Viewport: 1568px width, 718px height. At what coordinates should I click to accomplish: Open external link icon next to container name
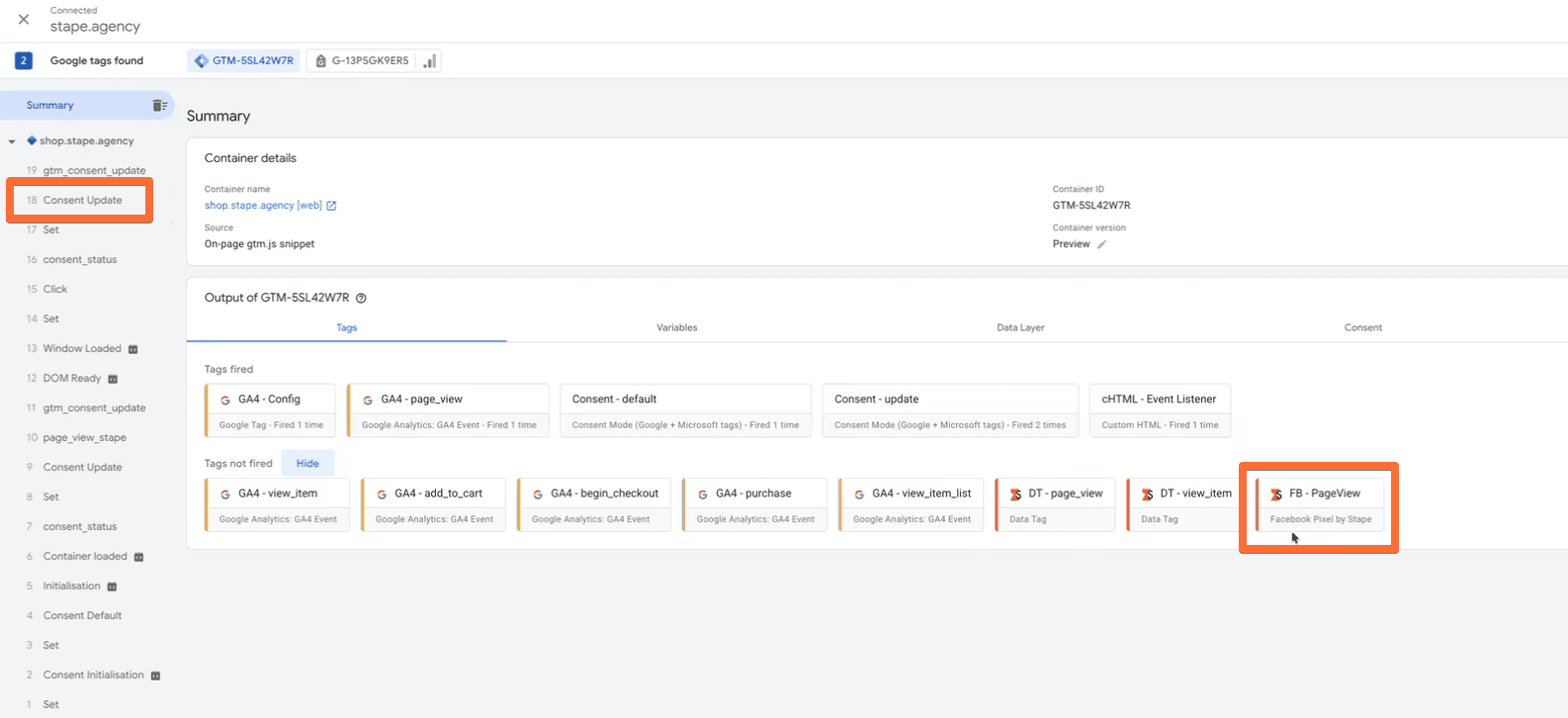point(331,206)
